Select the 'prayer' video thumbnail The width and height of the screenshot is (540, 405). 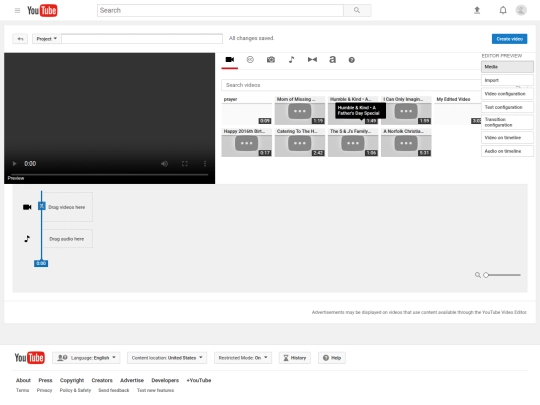pos(247,110)
